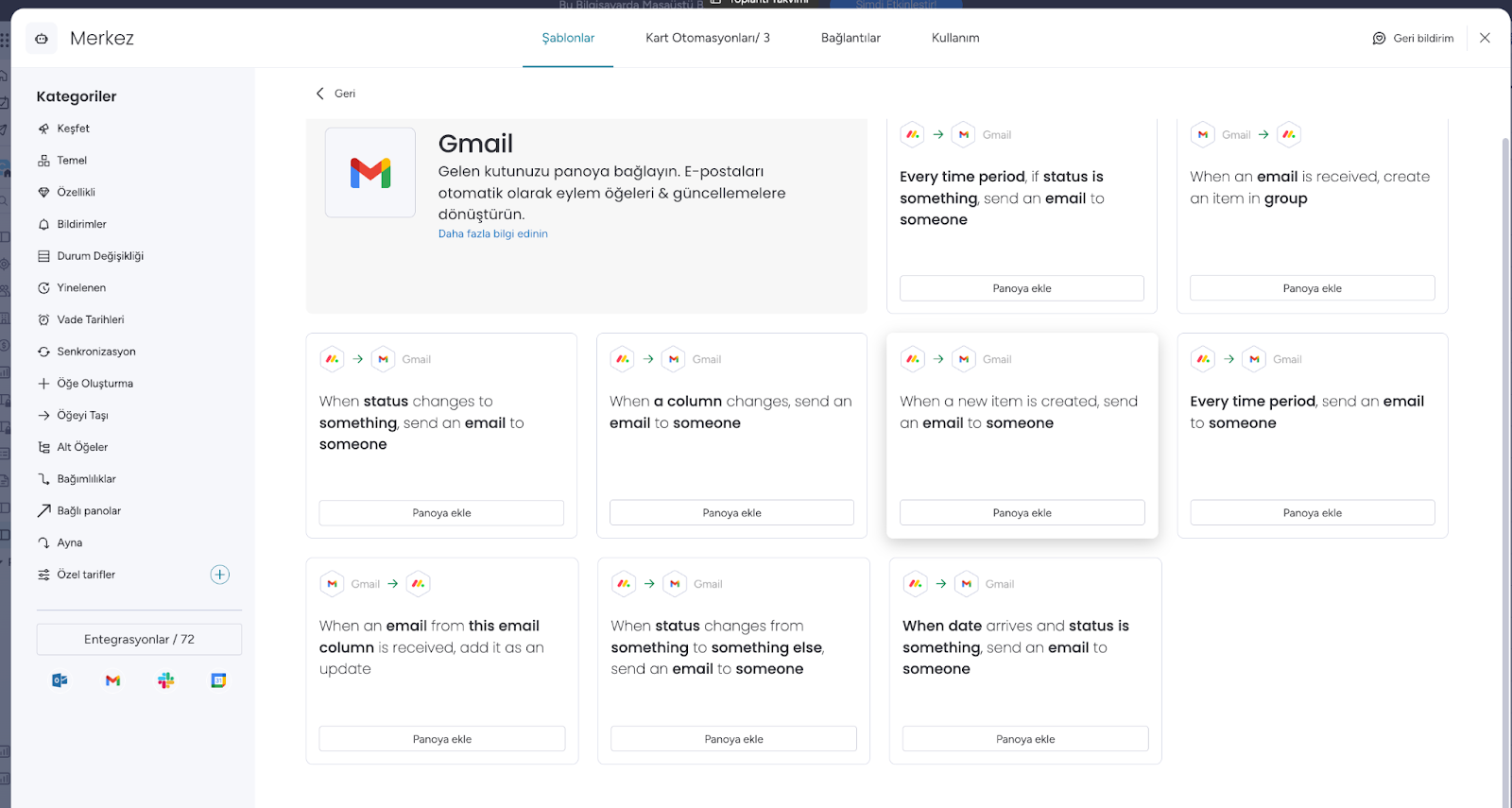
Task: Open the Daha fazla bilgi edinin link
Action: [492, 234]
